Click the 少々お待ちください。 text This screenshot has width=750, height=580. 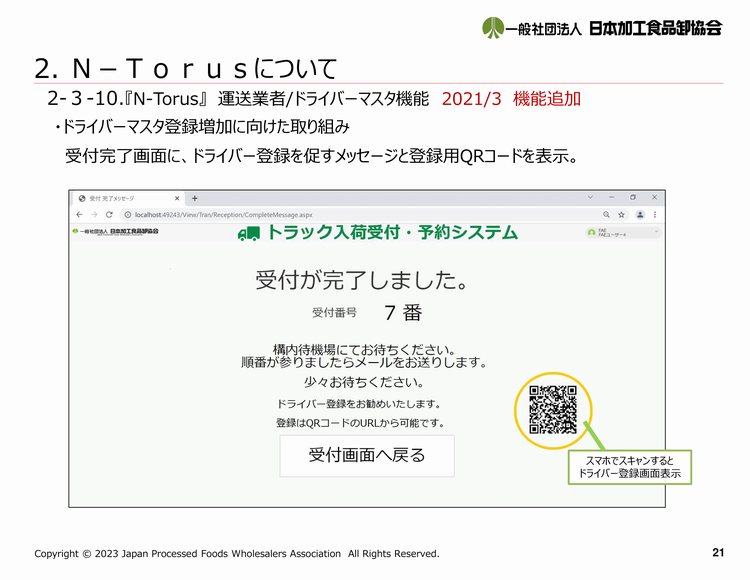pos(364,382)
